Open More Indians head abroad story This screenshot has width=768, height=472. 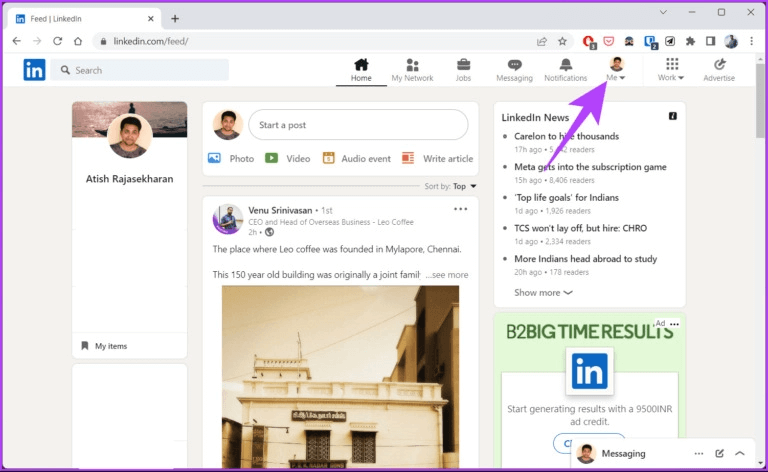click(x=585, y=259)
